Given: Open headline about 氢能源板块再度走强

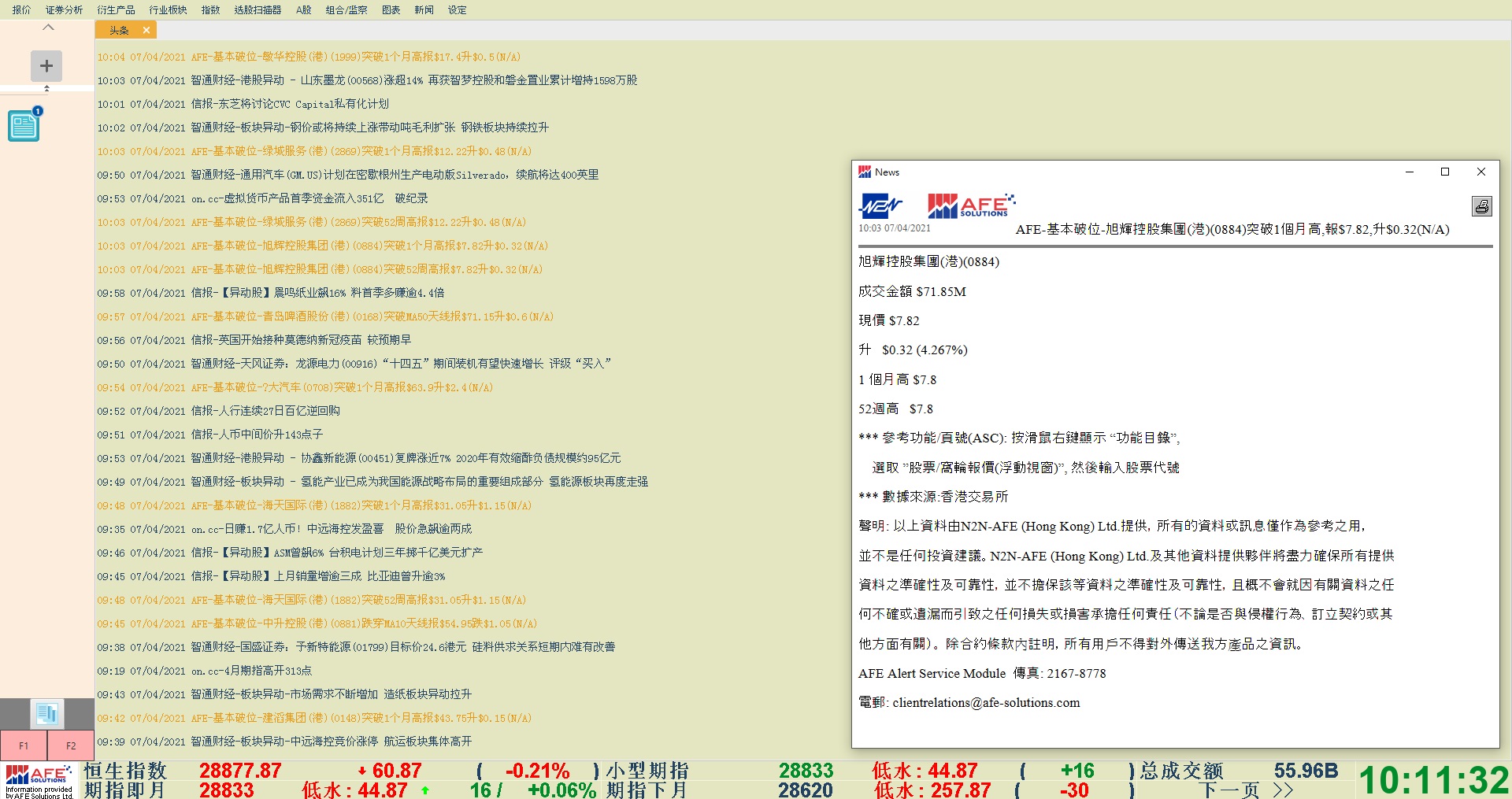Looking at the screenshot, I should click(x=372, y=482).
